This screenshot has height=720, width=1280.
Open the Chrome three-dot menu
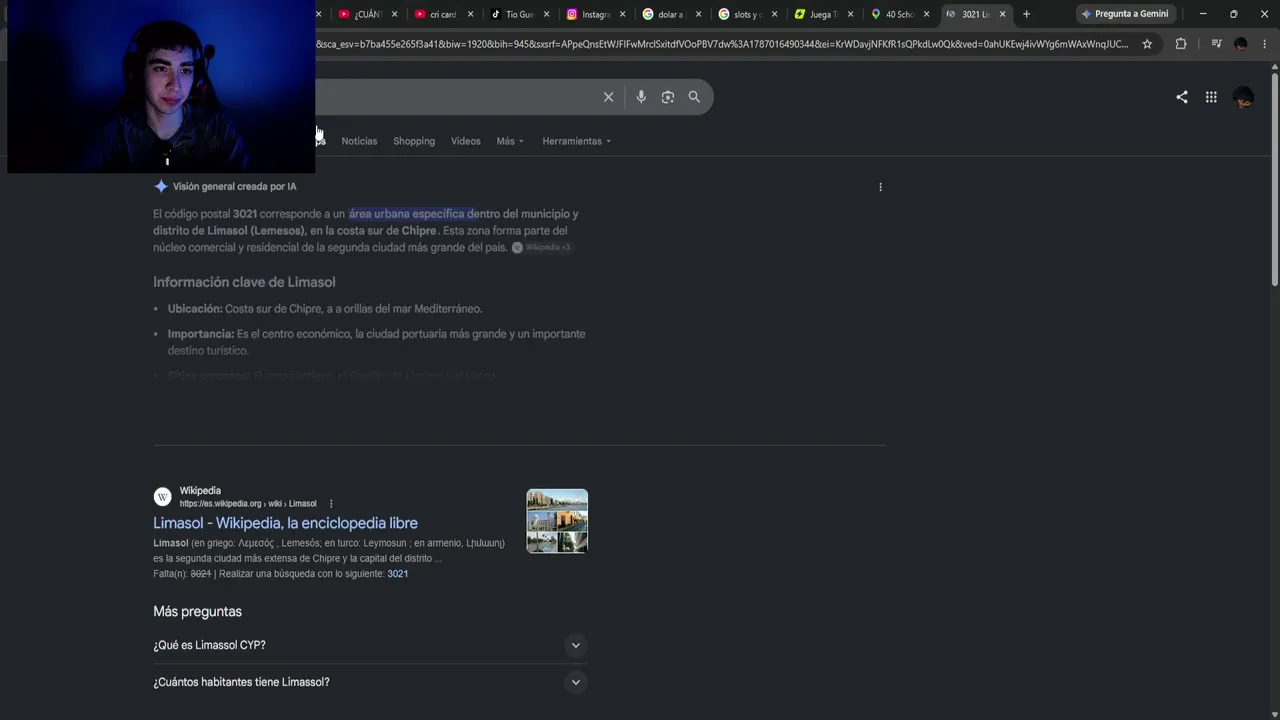pyautogui.click(x=1265, y=44)
